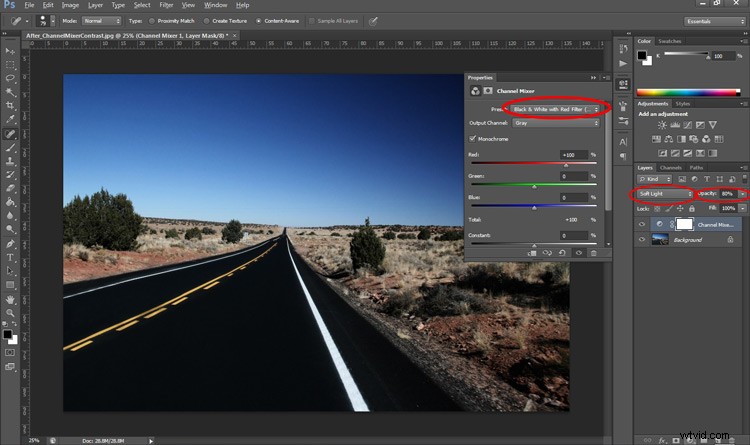Image resolution: width=750 pixels, height=445 pixels.
Task: Toggle adjustment layer visibility in Properties panel
Action: (x=578, y=253)
